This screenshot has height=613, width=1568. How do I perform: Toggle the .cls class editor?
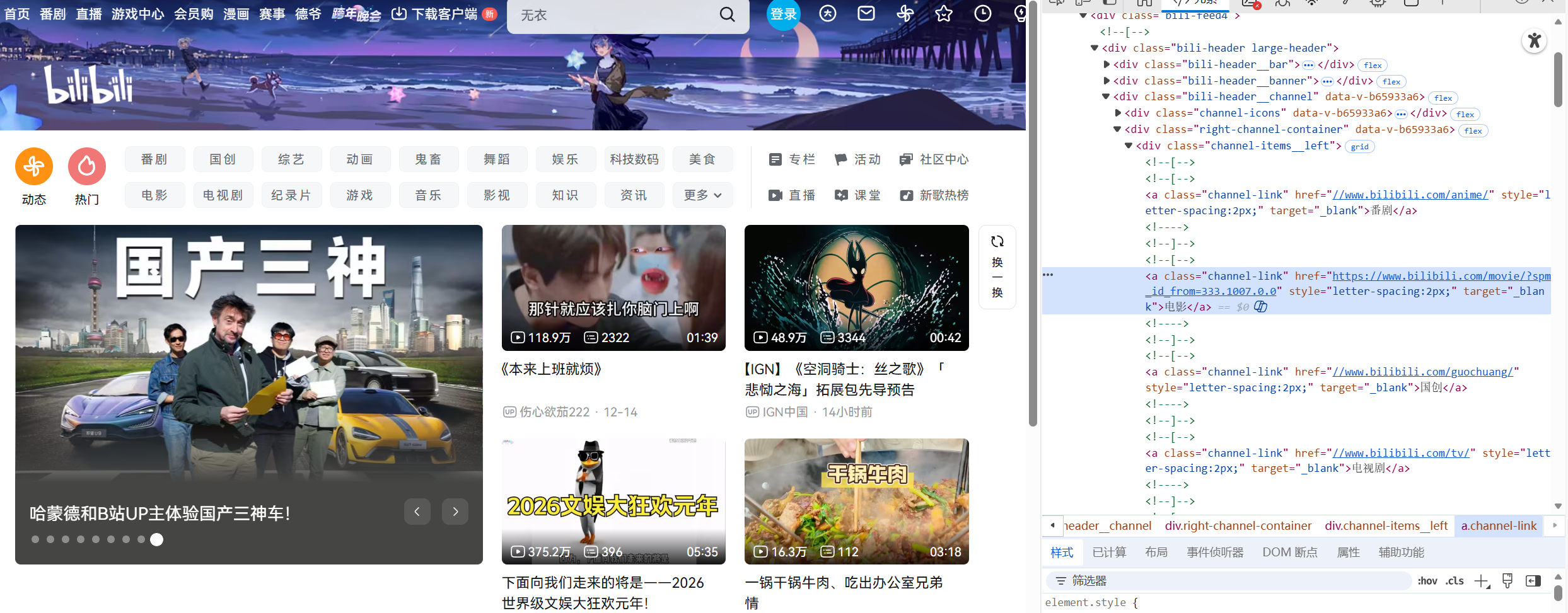[1455, 581]
